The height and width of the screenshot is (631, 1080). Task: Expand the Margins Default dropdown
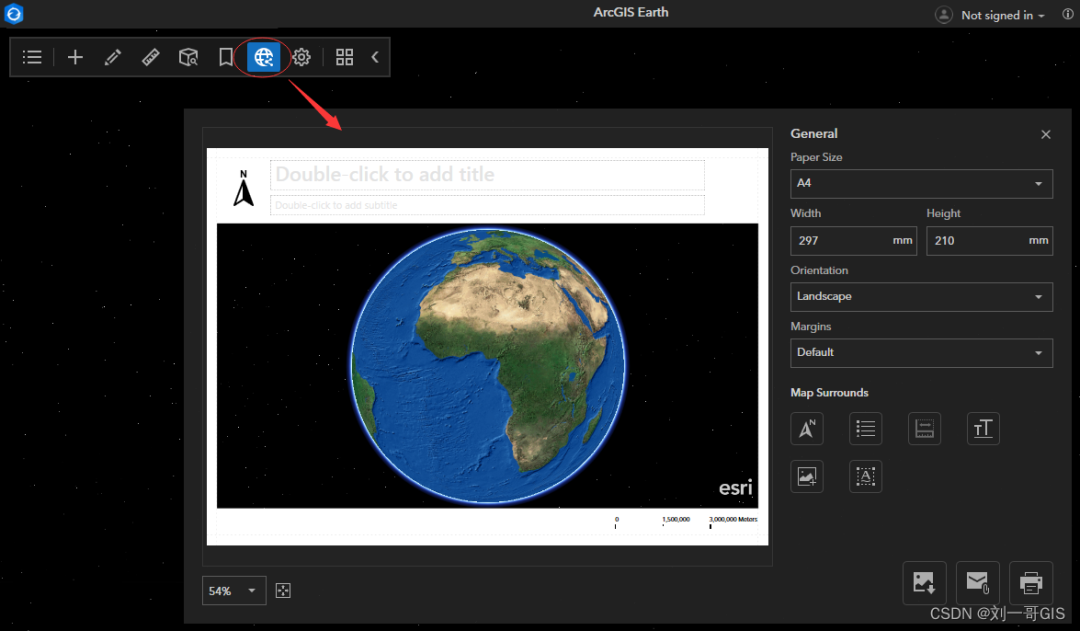(x=920, y=353)
